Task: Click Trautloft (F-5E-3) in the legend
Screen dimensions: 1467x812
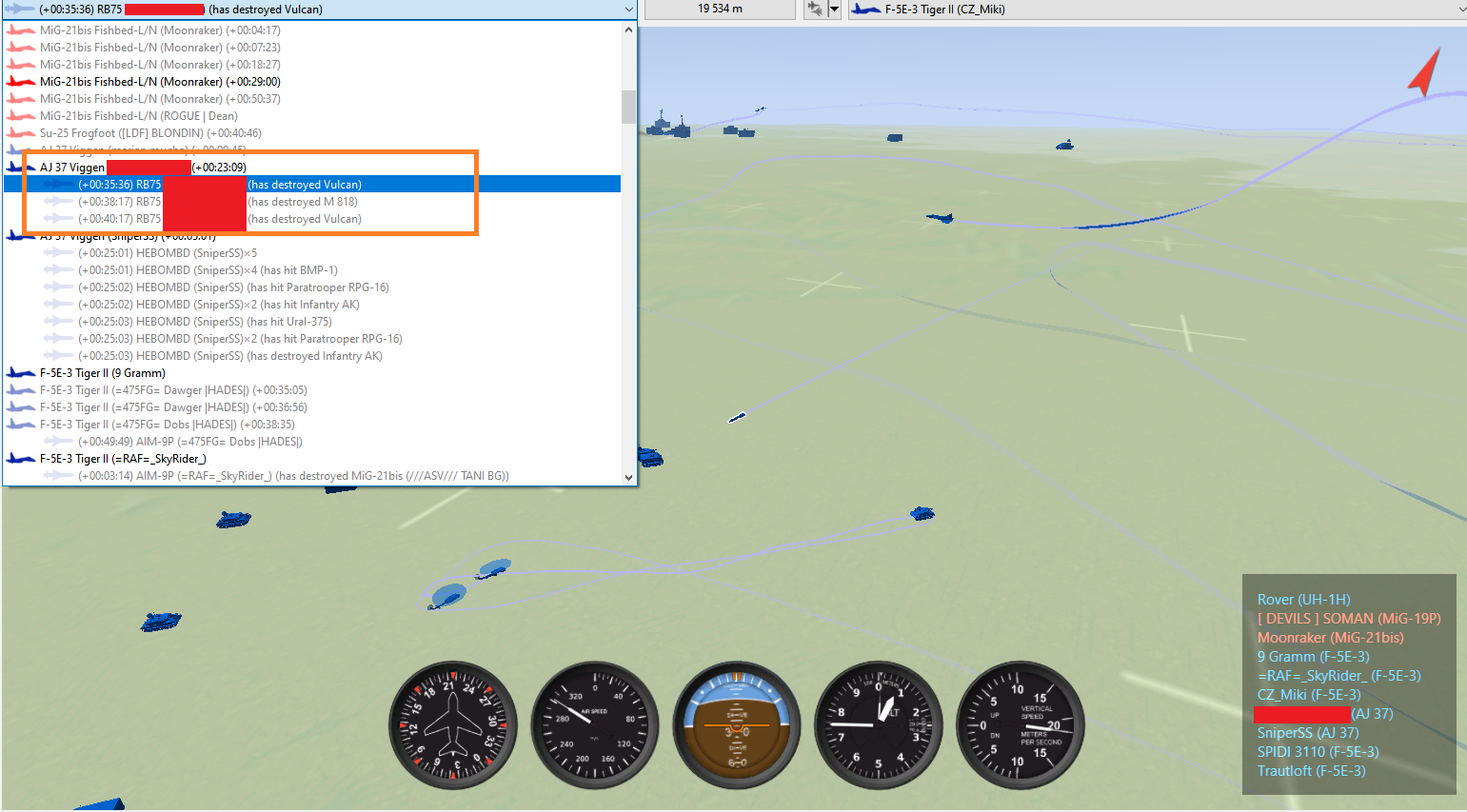Action: pyautogui.click(x=1311, y=771)
